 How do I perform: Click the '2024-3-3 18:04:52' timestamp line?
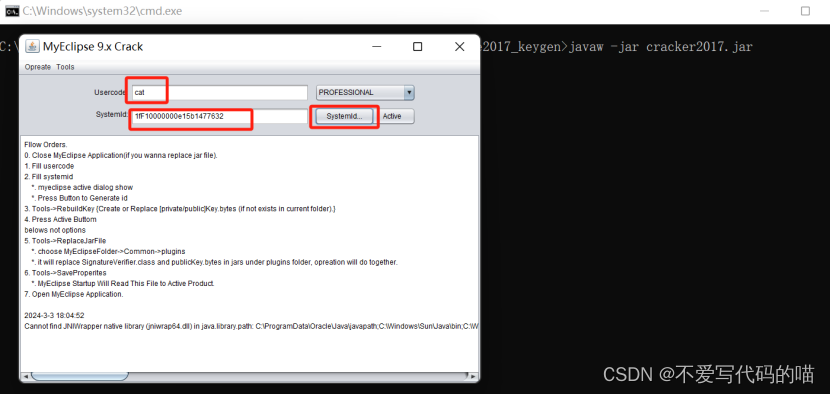pyautogui.click(x=54, y=315)
